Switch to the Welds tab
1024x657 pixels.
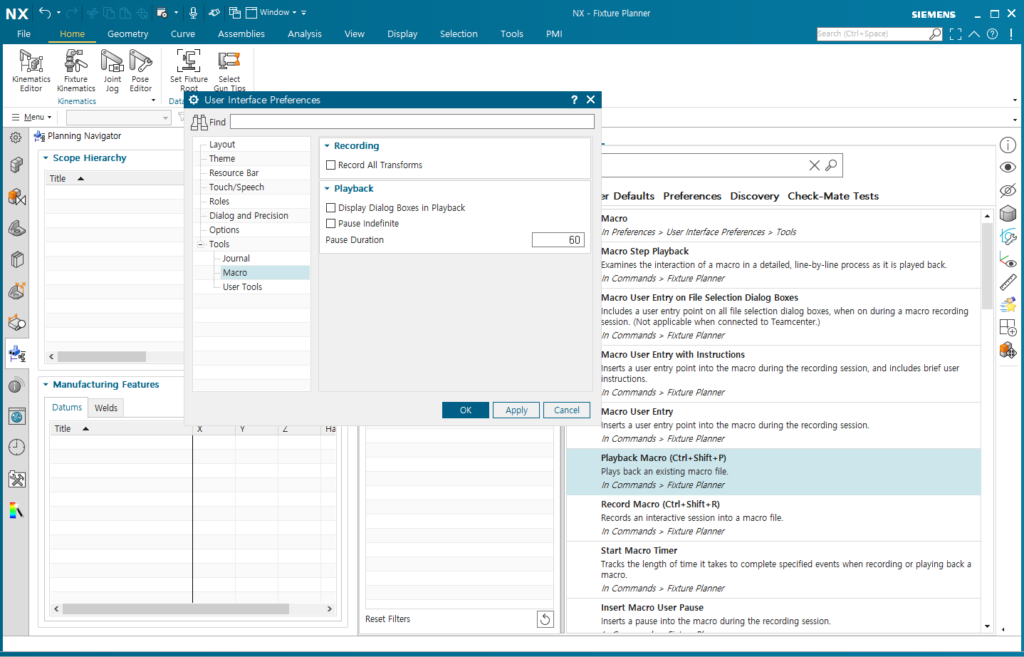(106, 408)
